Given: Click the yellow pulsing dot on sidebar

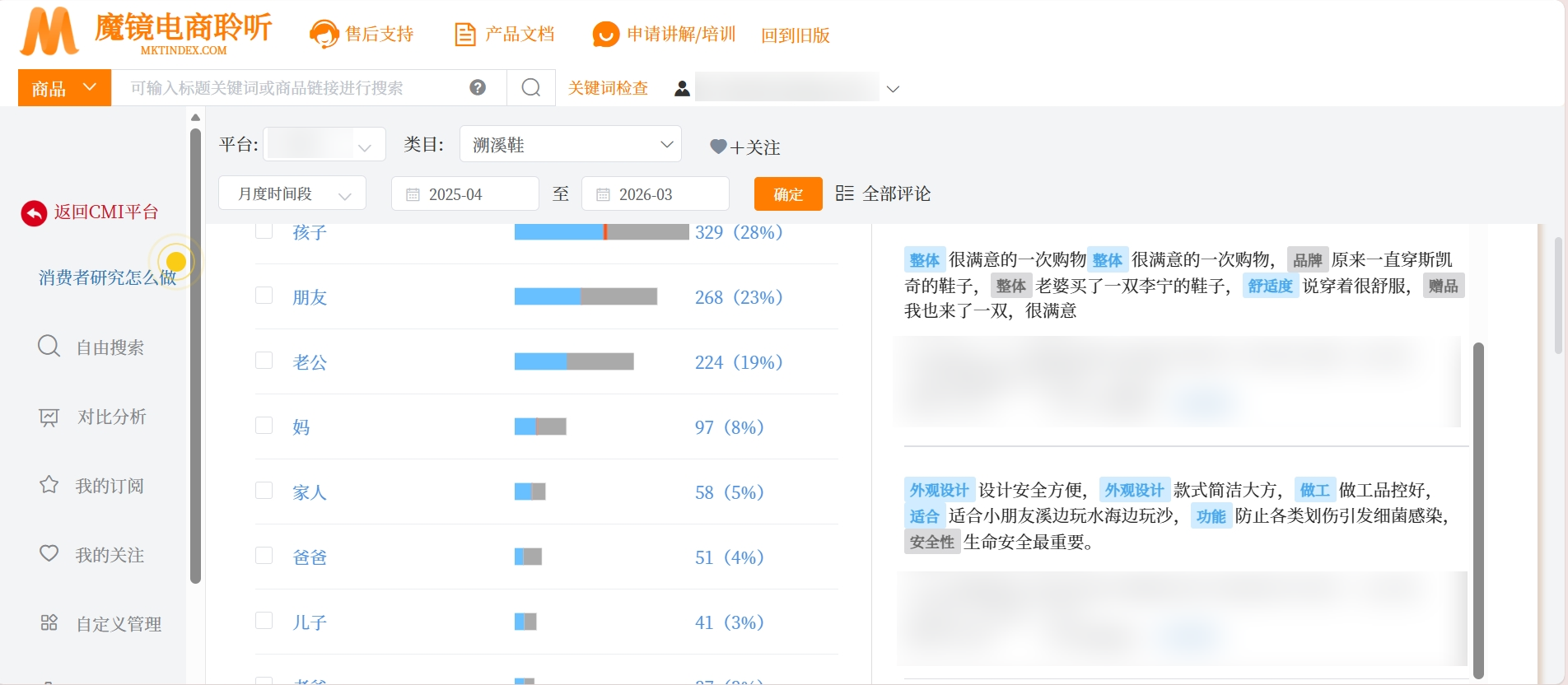Looking at the screenshot, I should pos(175,262).
